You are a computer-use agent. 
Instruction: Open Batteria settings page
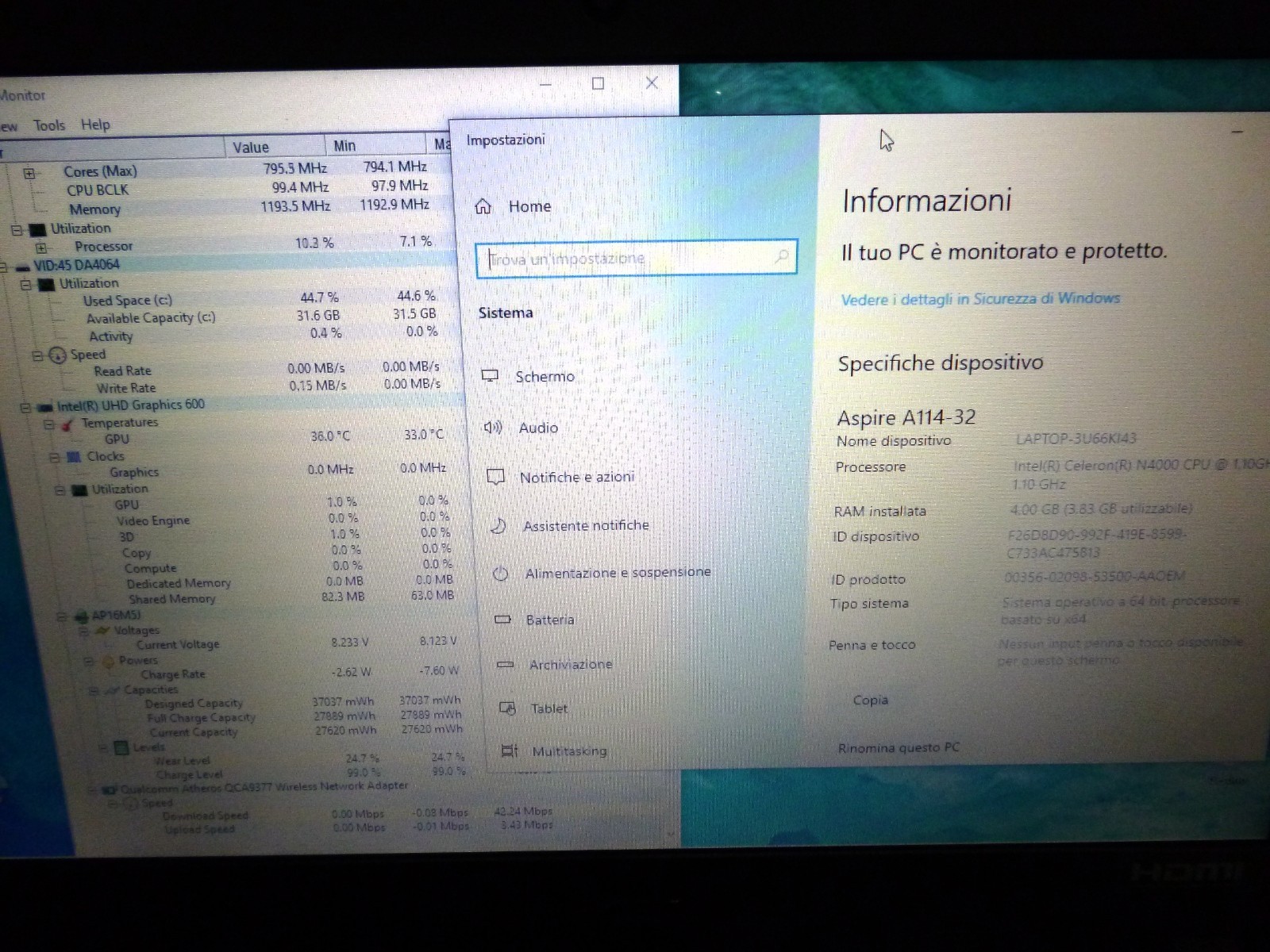pos(549,620)
